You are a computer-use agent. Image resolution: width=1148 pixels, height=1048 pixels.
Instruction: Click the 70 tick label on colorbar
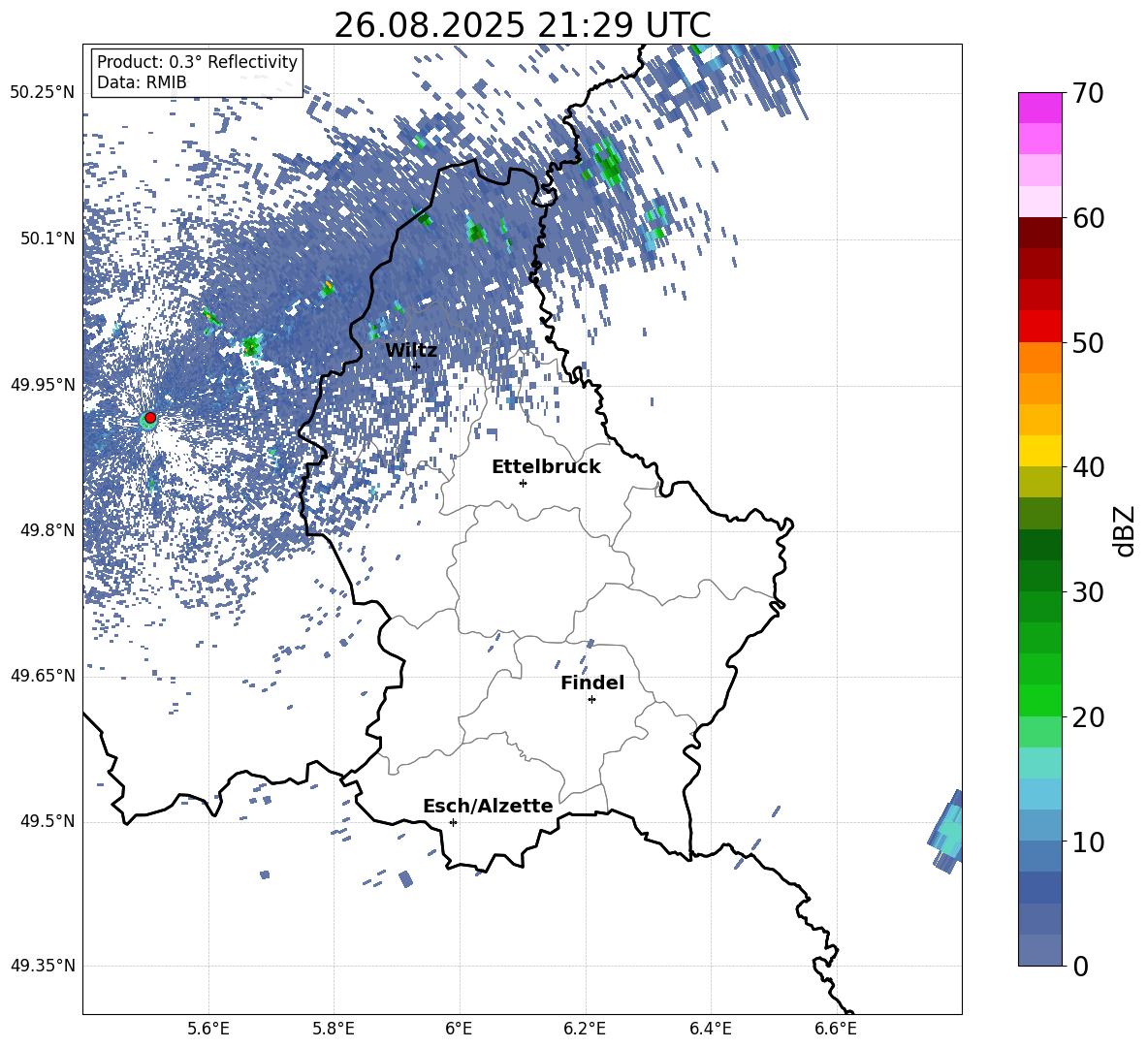(1088, 94)
